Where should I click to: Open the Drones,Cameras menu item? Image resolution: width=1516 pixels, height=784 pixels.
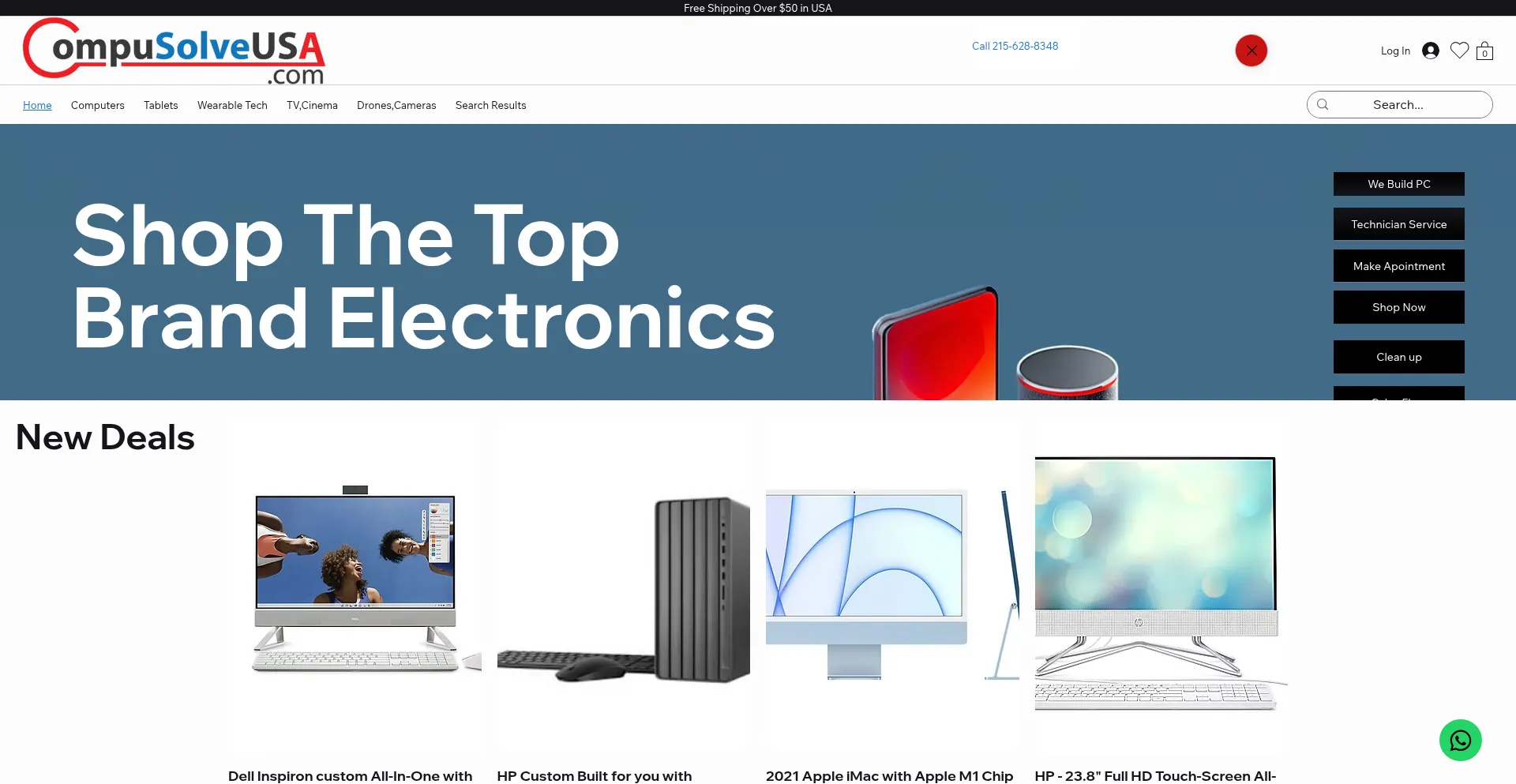pyautogui.click(x=396, y=105)
